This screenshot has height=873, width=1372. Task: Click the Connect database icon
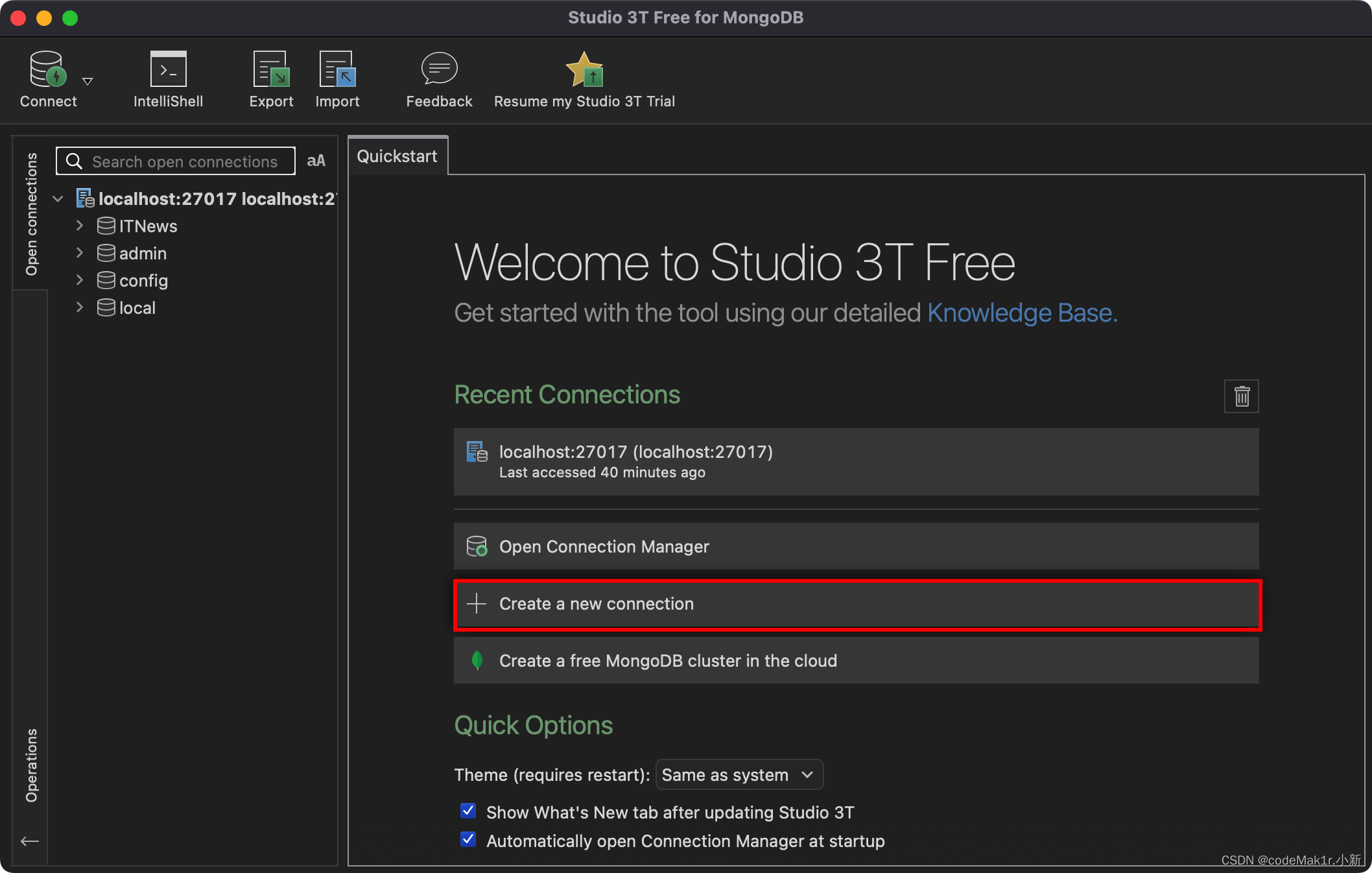pyautogui.click(x=47, y=69)
